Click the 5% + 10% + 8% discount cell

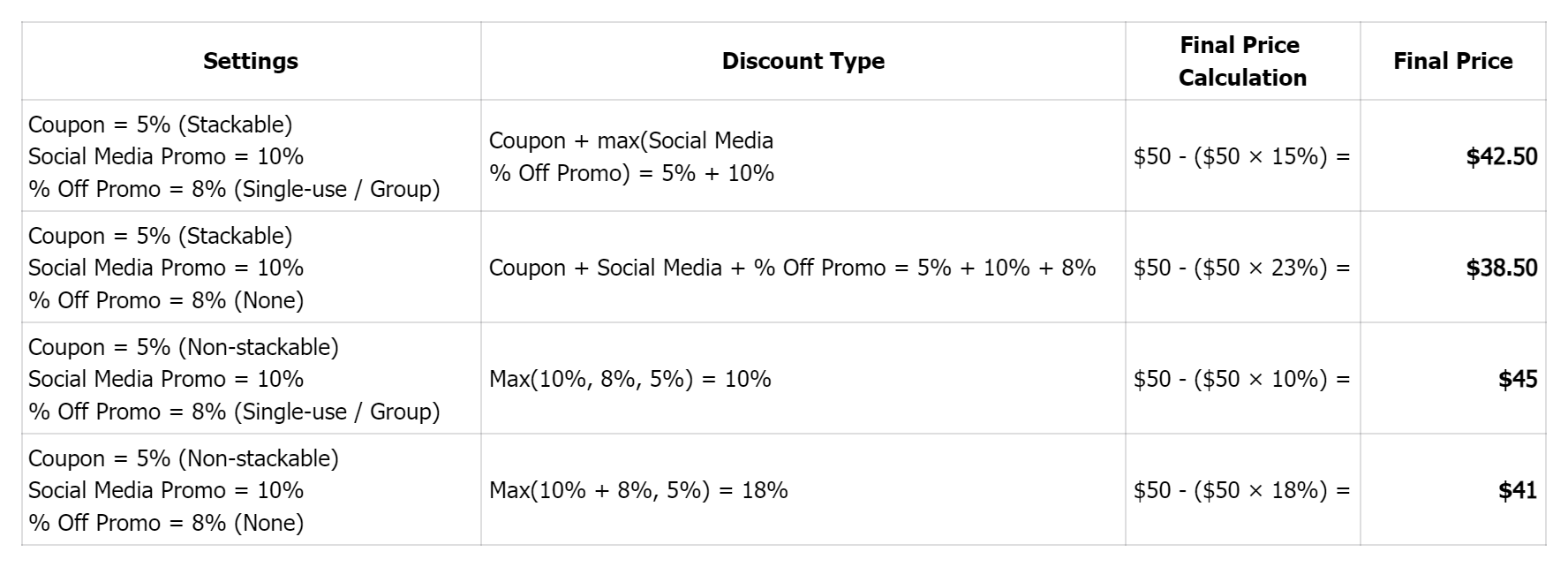803,268
